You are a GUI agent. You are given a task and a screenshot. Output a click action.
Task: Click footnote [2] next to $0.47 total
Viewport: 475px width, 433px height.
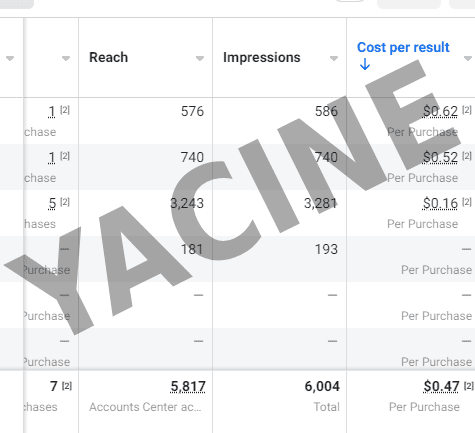click(x=469, y=386)
